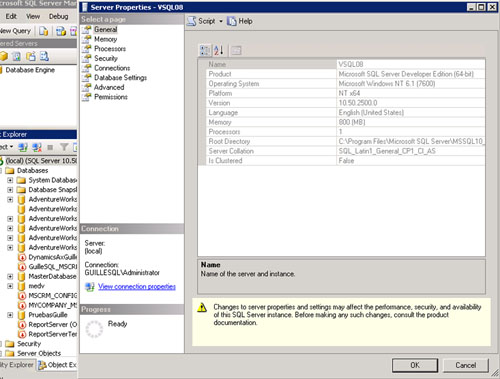Select the General page
500x379 pixels.
point(105,29)
